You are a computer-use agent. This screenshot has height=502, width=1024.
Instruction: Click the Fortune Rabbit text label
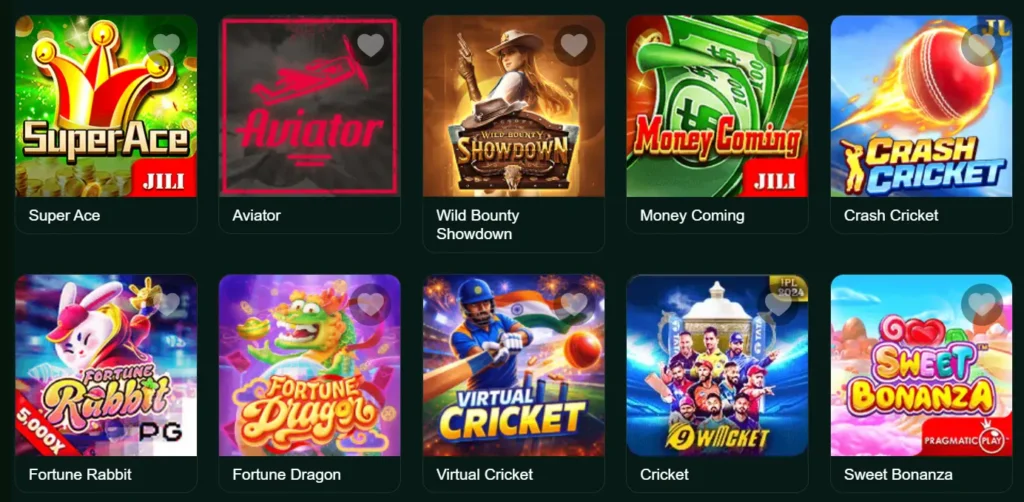tap(80, 475)
